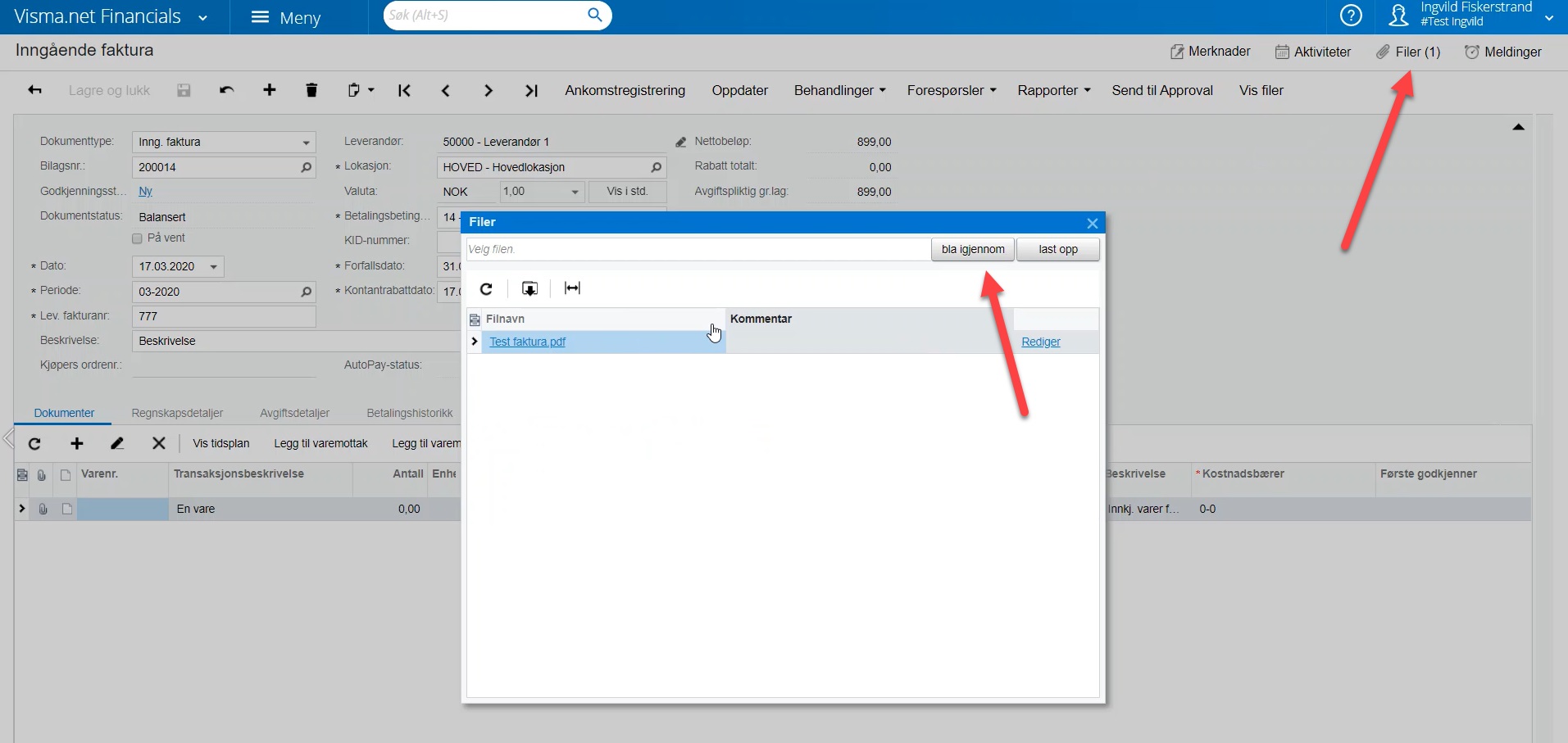
Task: Refresh the Dokumenter grid
Action: 34,444
